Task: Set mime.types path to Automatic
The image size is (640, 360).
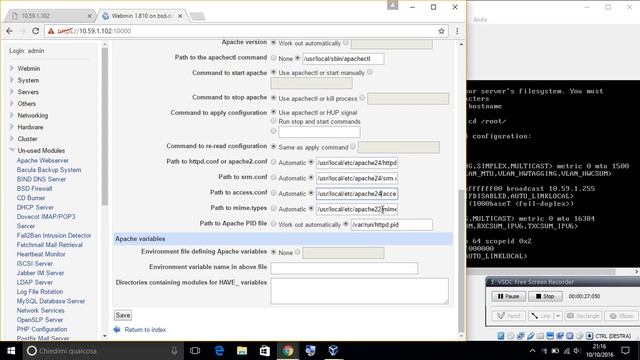Action: pyautogui.click(x=274, y=208)
